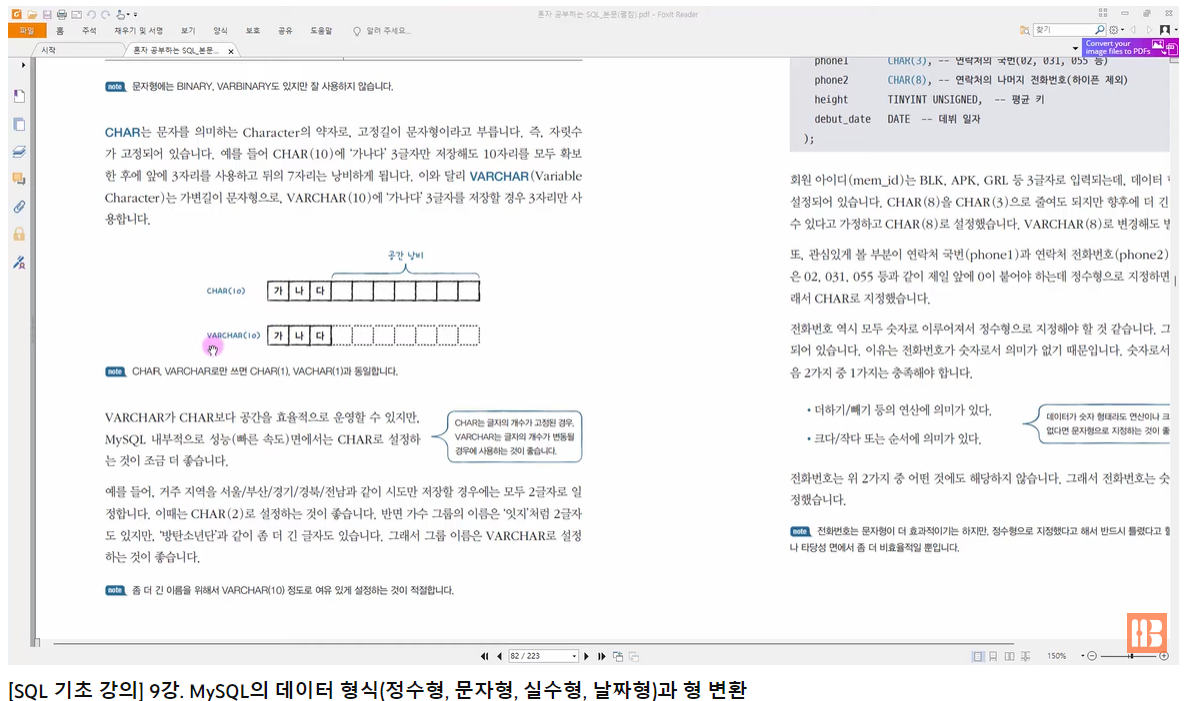
Task: Open the 주석 ribbon tab
Action: (89, 31)
